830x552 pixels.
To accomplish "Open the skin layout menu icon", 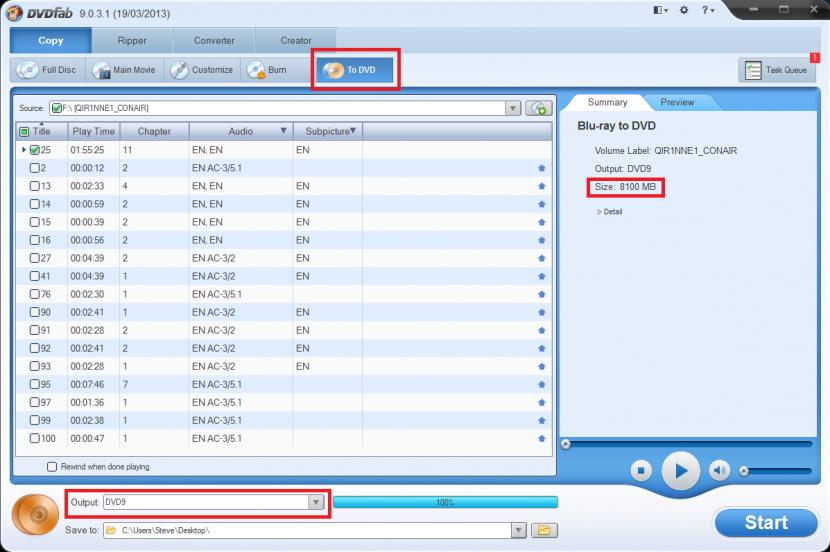I will click(x=660, y=10).
